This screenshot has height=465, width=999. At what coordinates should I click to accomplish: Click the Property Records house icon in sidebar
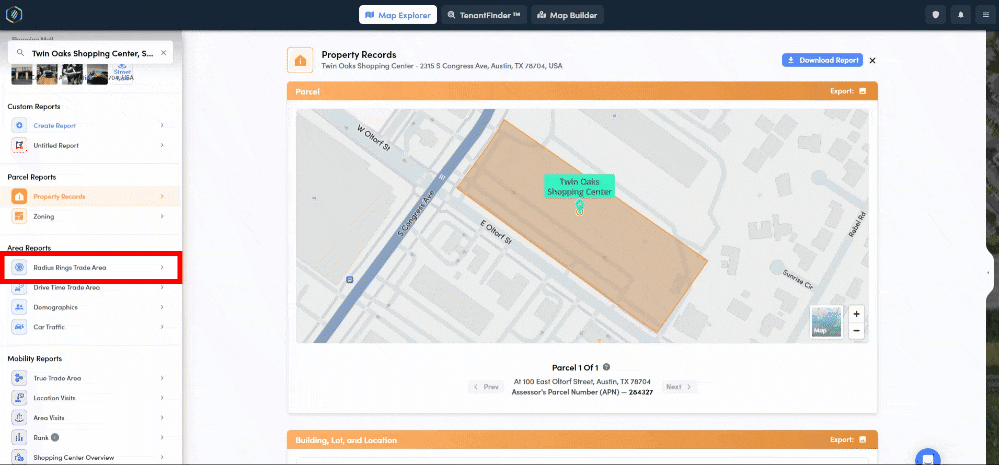[20, 197]
